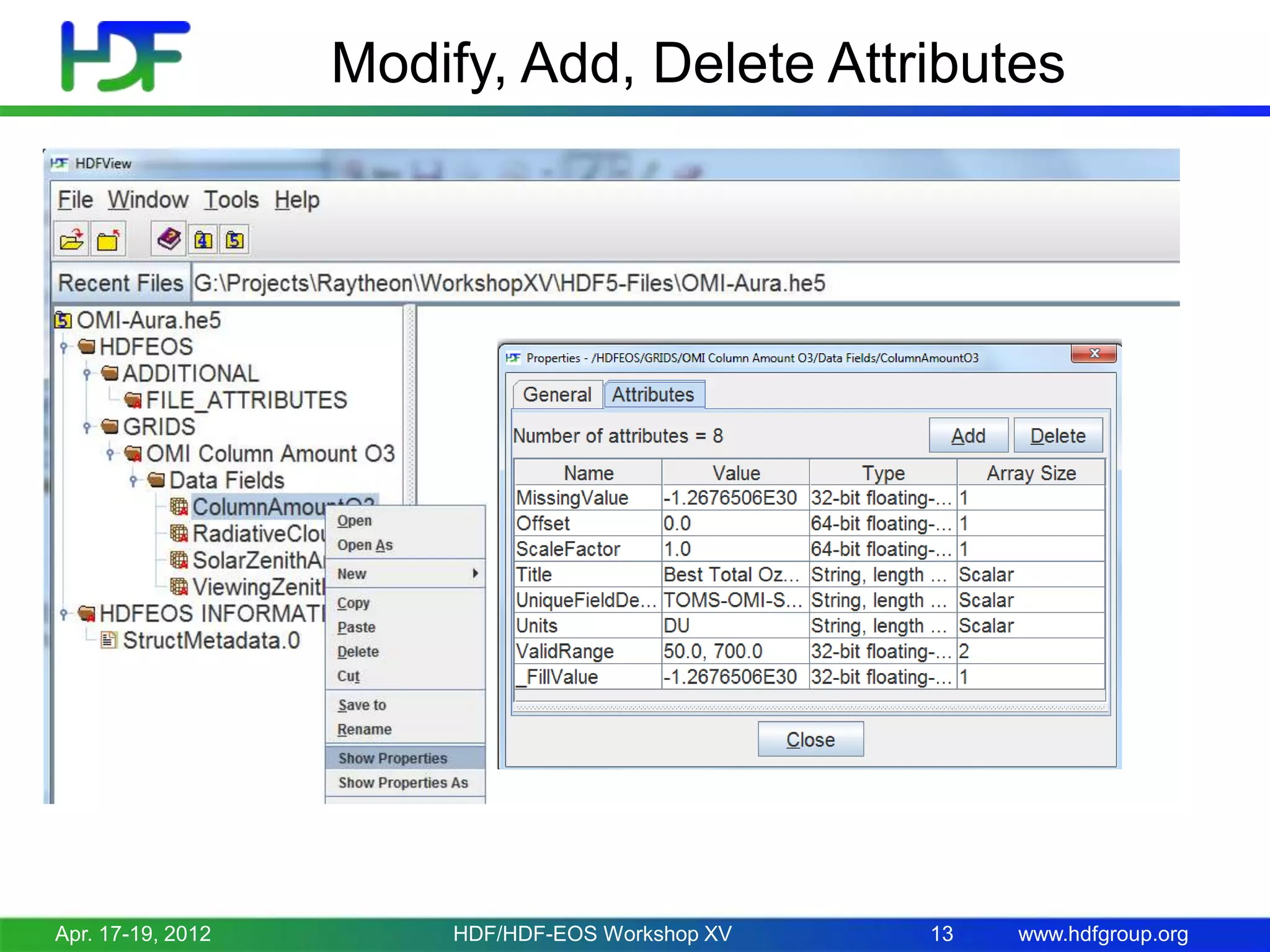Click the RadiativeCloud dataset icon
The image size is (1270, 952).
click(179, 534)
